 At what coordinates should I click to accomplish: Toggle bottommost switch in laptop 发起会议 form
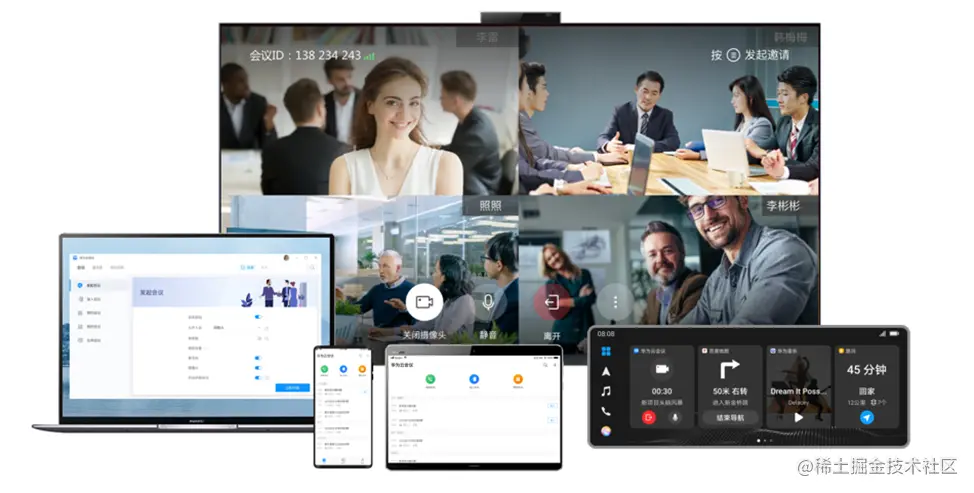point(258,377)
